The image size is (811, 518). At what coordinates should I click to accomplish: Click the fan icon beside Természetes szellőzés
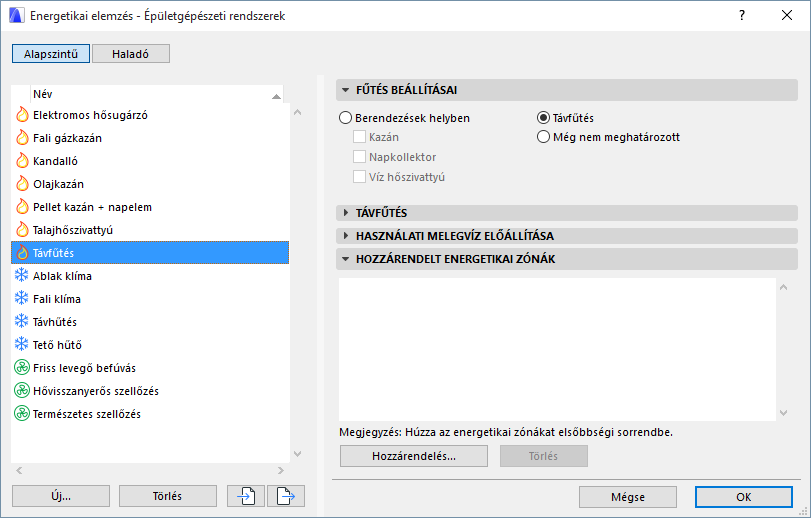coord(22,414)
